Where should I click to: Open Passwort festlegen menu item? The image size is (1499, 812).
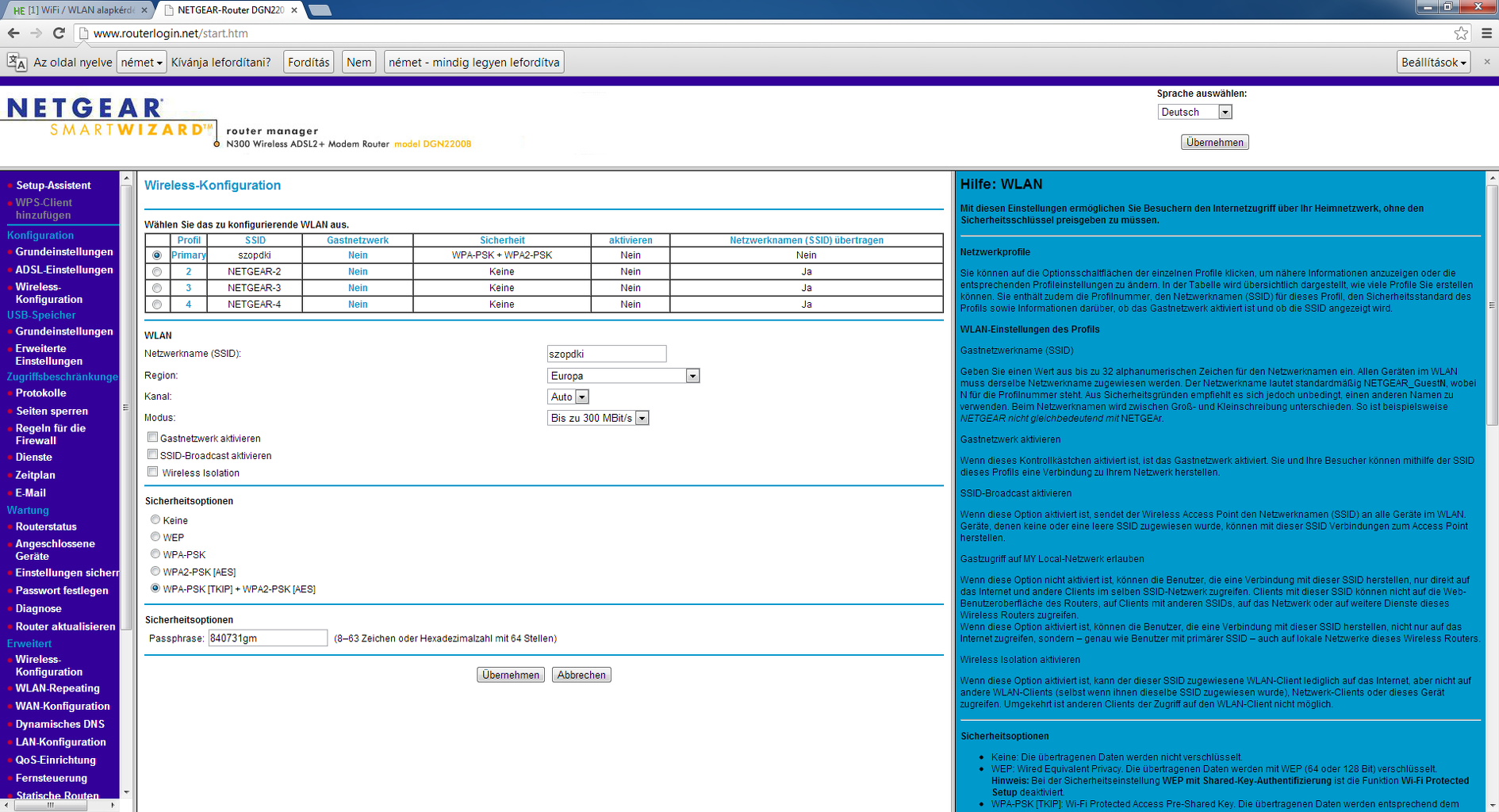(62, 591)
